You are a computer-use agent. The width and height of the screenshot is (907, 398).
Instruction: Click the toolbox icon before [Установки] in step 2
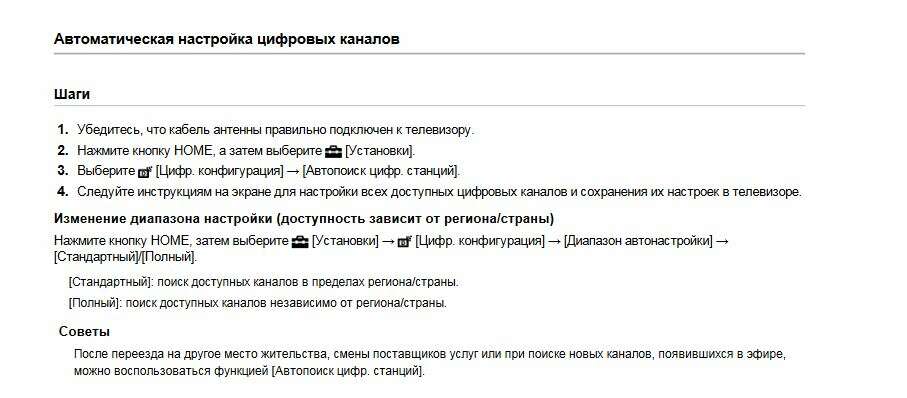coord(333,152)
